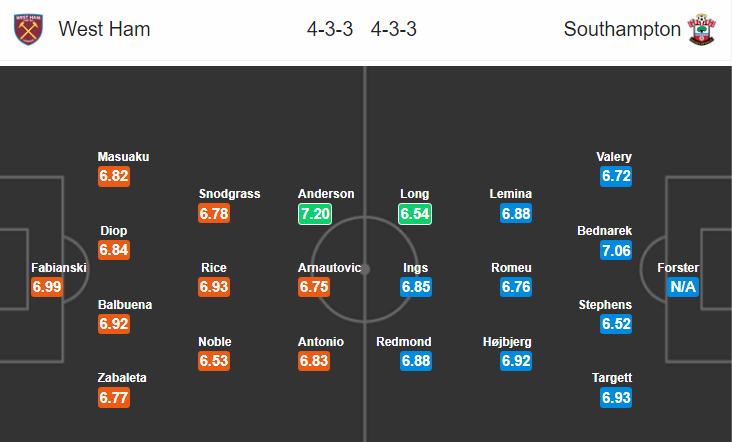
Task: Click Valery's player name
Action: tap(614, 156)
